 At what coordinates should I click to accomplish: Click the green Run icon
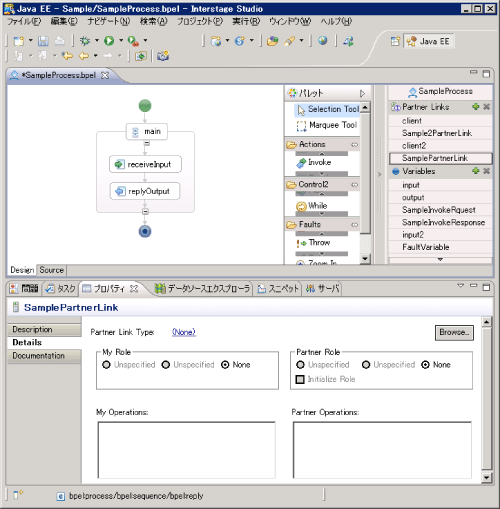[109, 41]
